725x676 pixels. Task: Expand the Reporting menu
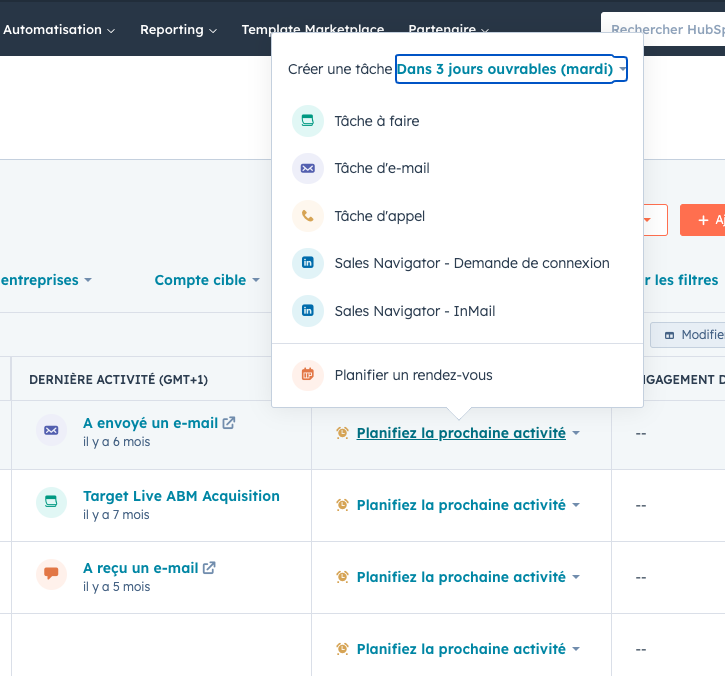tap(178, 30)
